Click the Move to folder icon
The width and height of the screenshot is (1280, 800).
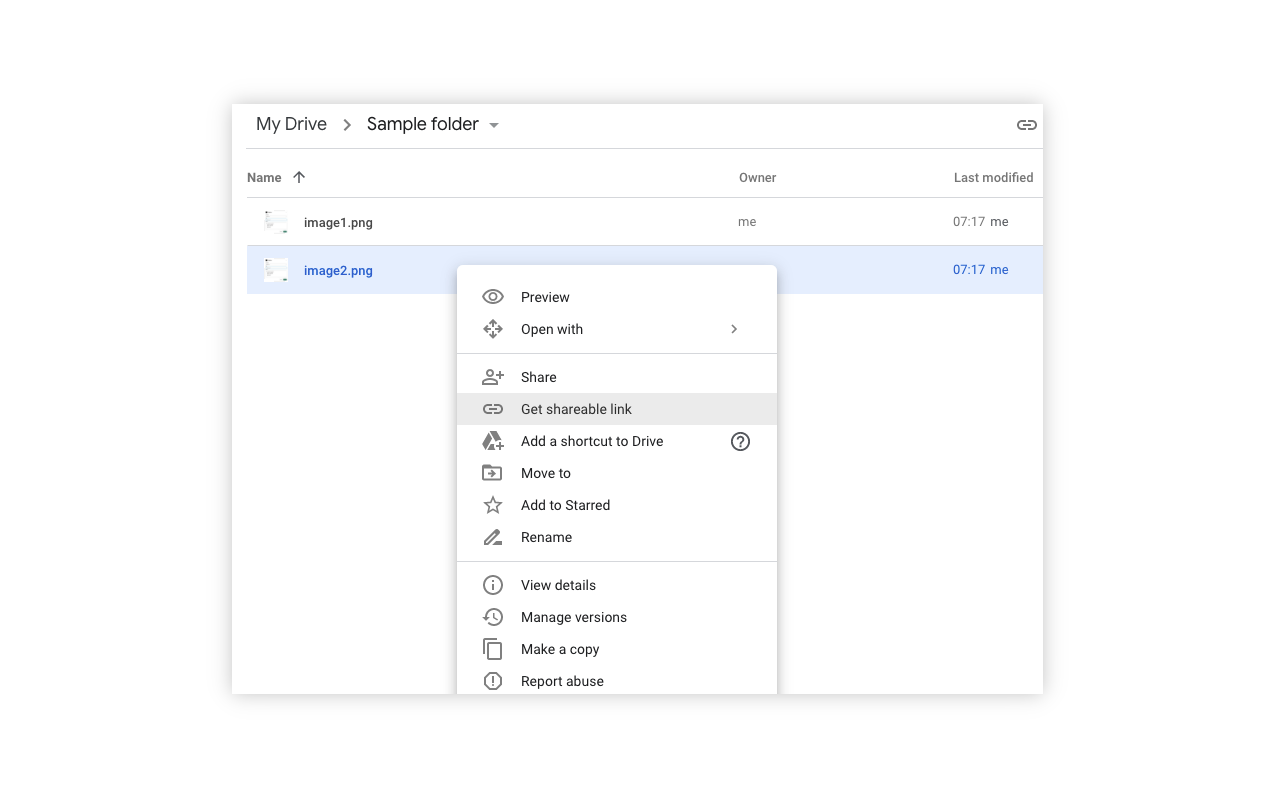tap(493, 473)
